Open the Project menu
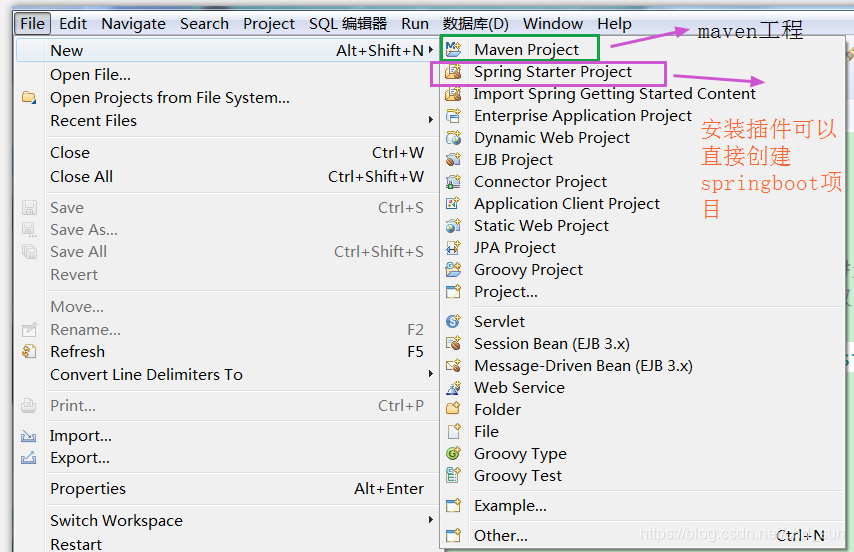This screenshot has width=854, height=552. [x=269, y=23]
